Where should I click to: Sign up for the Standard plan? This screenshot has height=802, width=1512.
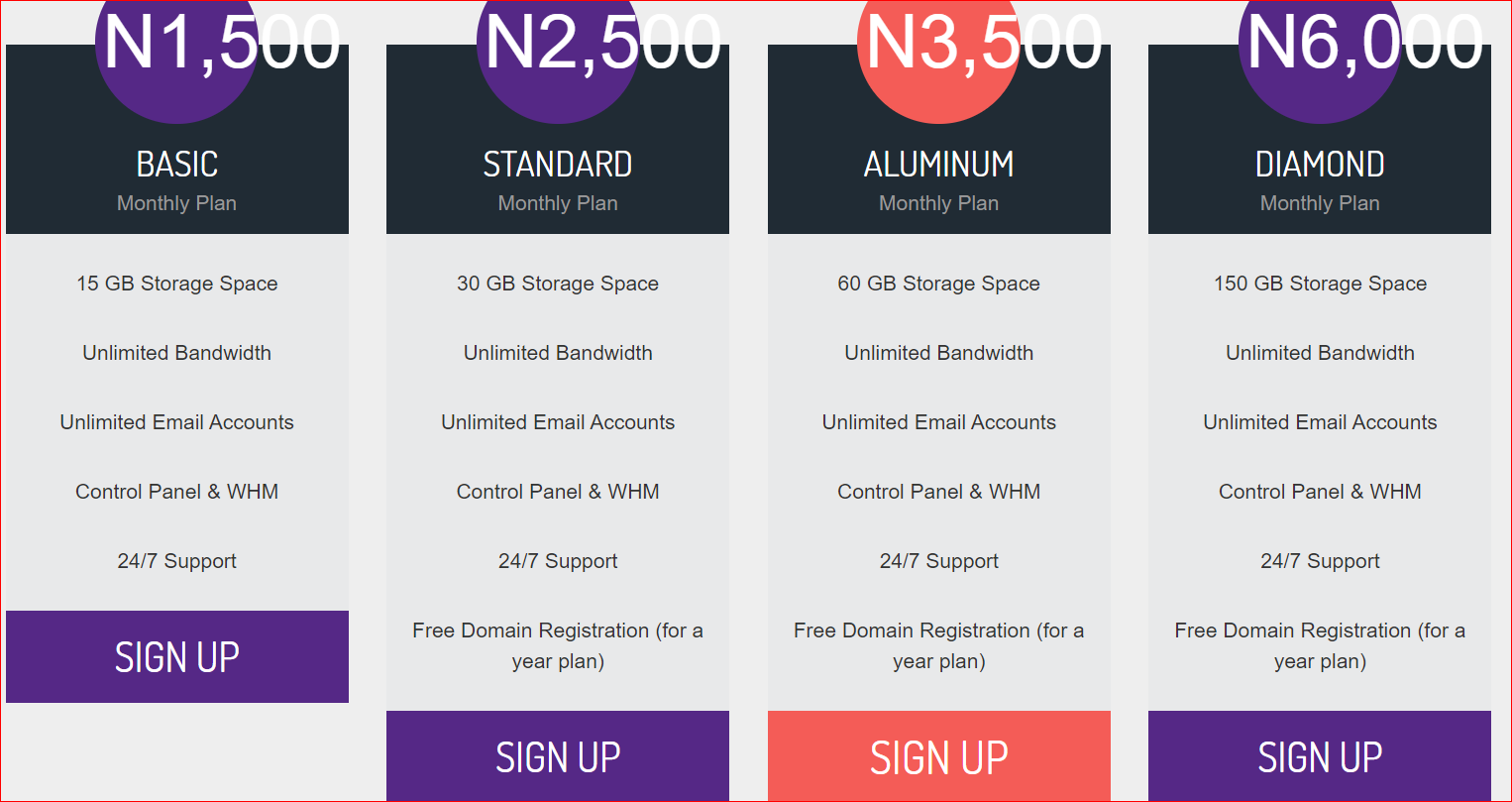558,755
